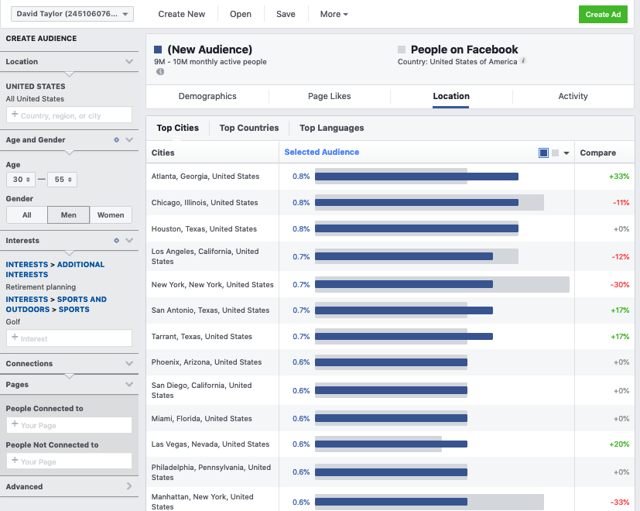Click the Miami, Florida city row

390,418
